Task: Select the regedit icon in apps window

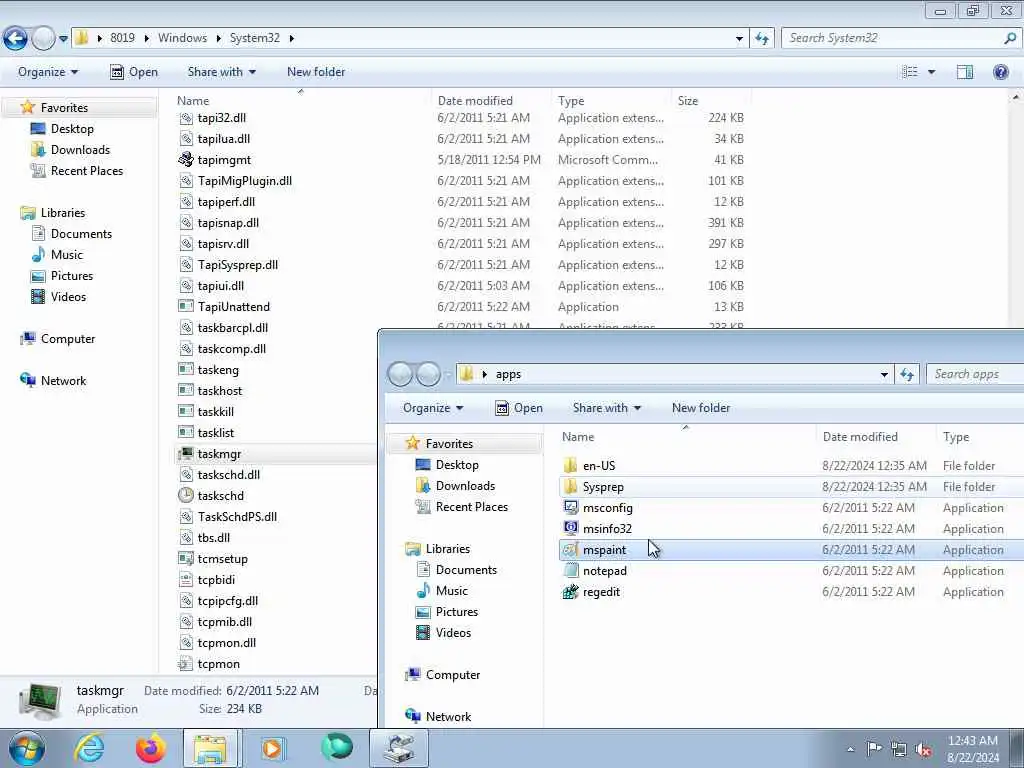Action: pos(571,592)
